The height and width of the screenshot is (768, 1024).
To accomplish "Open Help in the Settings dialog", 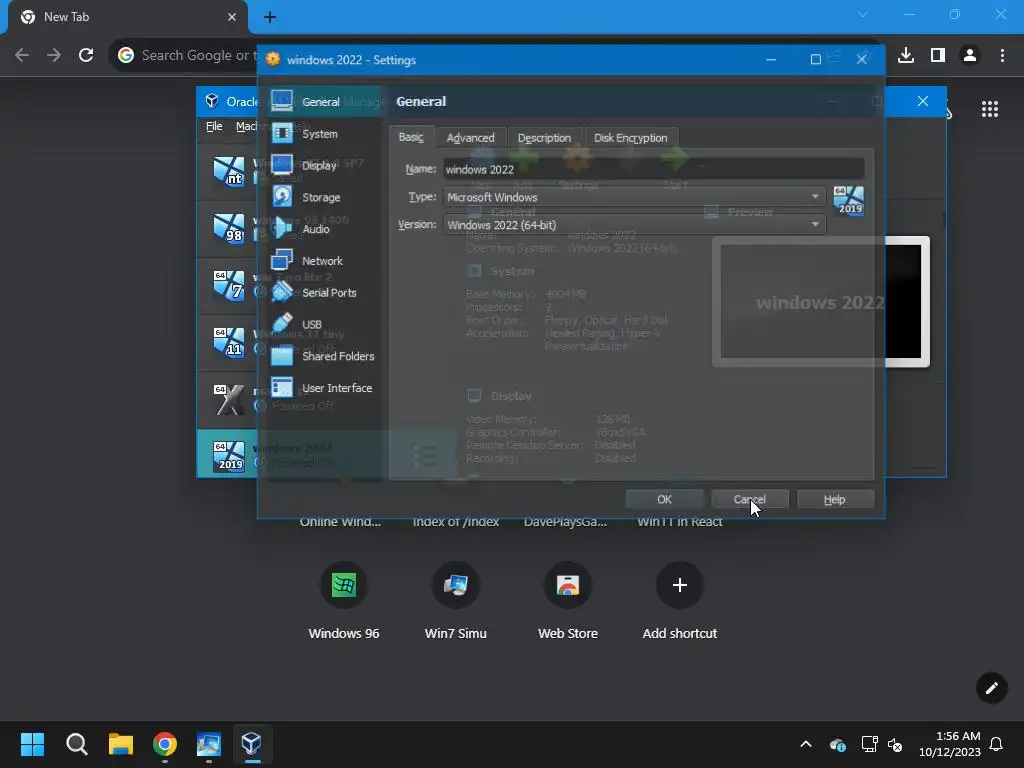I will click(x=835, y=499).
